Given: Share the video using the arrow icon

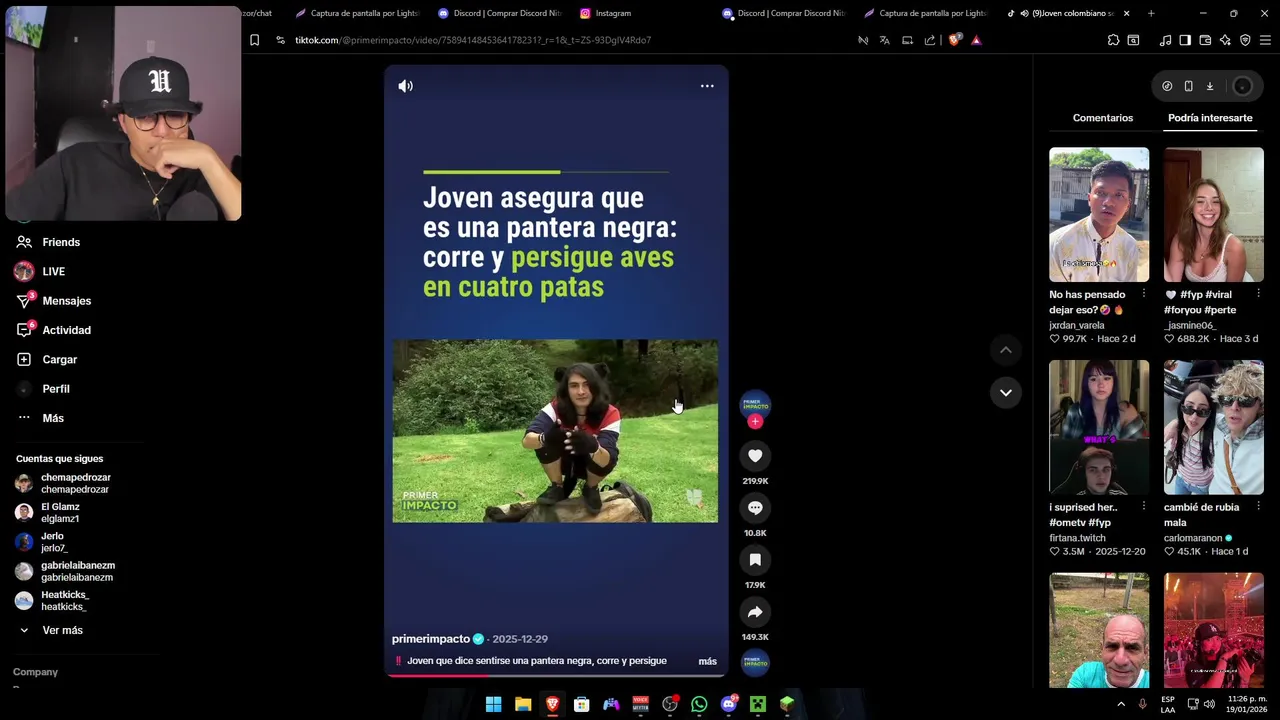Looking at the screenshot, I should [755, 612].
